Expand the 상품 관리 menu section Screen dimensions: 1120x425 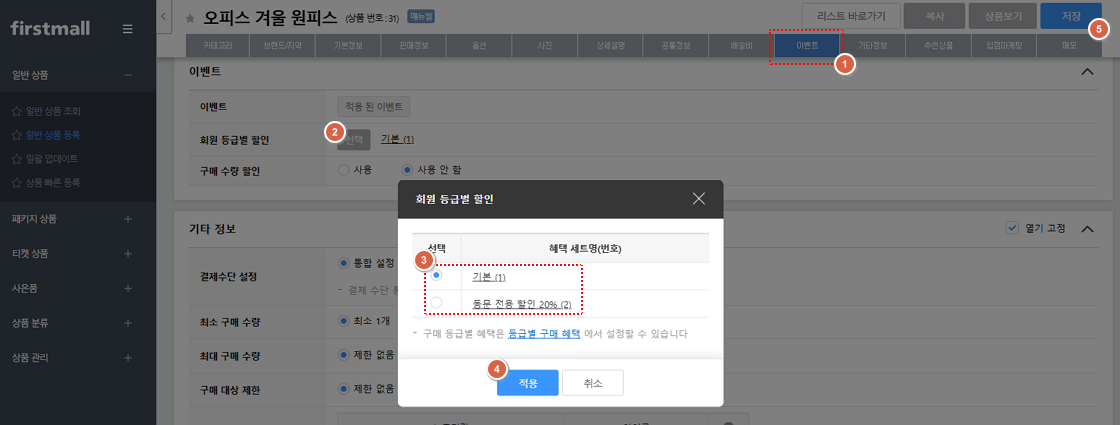pyautogui.click(x=128, y=357)
